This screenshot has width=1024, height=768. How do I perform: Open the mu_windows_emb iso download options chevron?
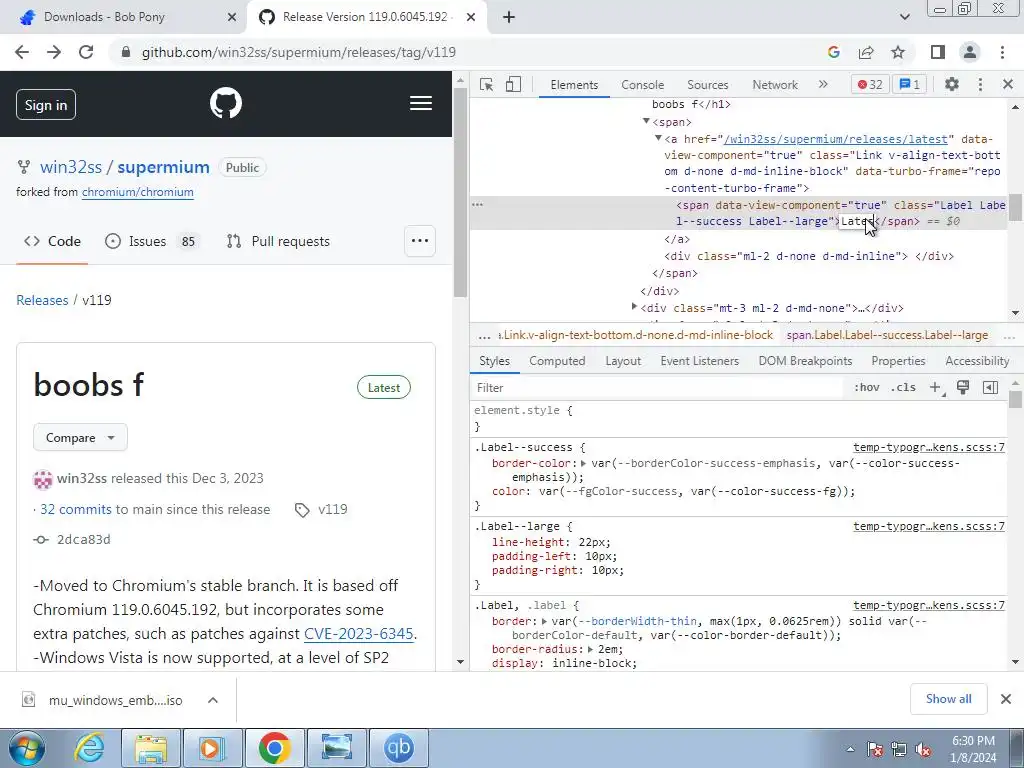213,700
